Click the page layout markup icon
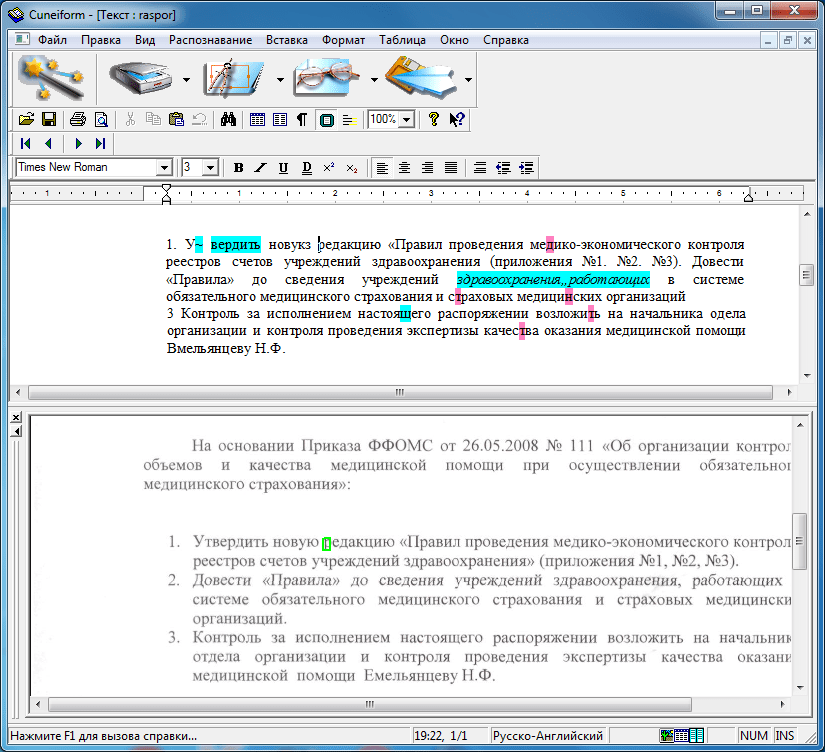The width and height of the screenshot is (825, 752). (x=235, y=79)
